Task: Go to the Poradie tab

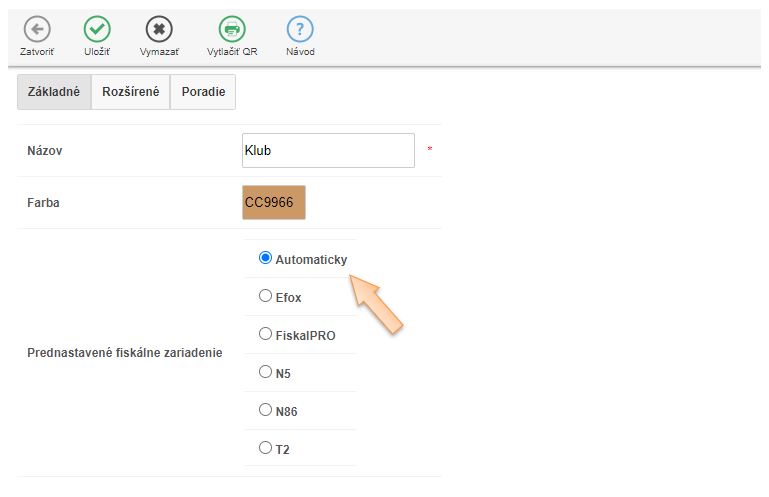Action: [x=203, y=92]
